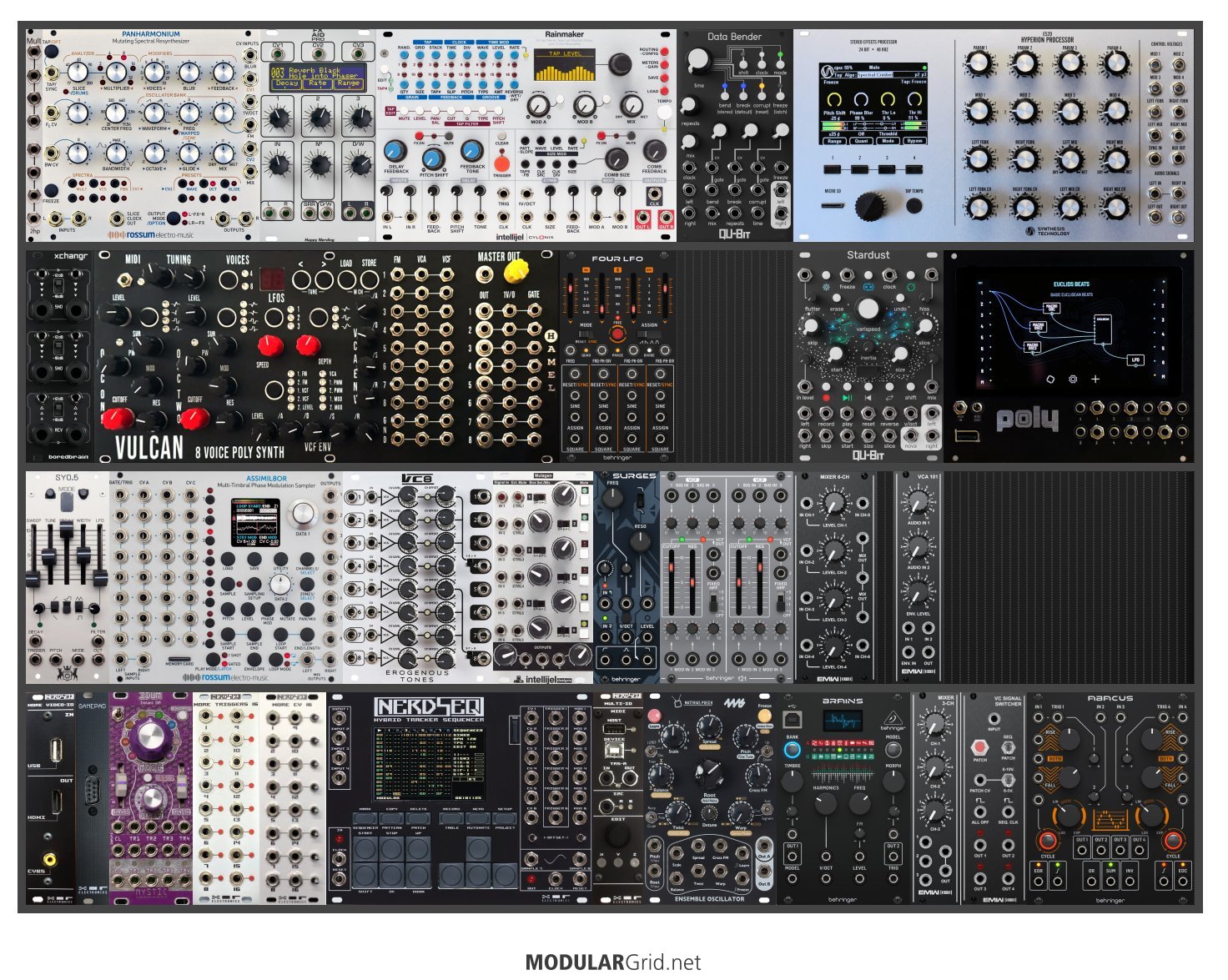This screenshot has width=1228, height=980.
Task: Open the MODULARGrid.net link
Action: (613, 962)
